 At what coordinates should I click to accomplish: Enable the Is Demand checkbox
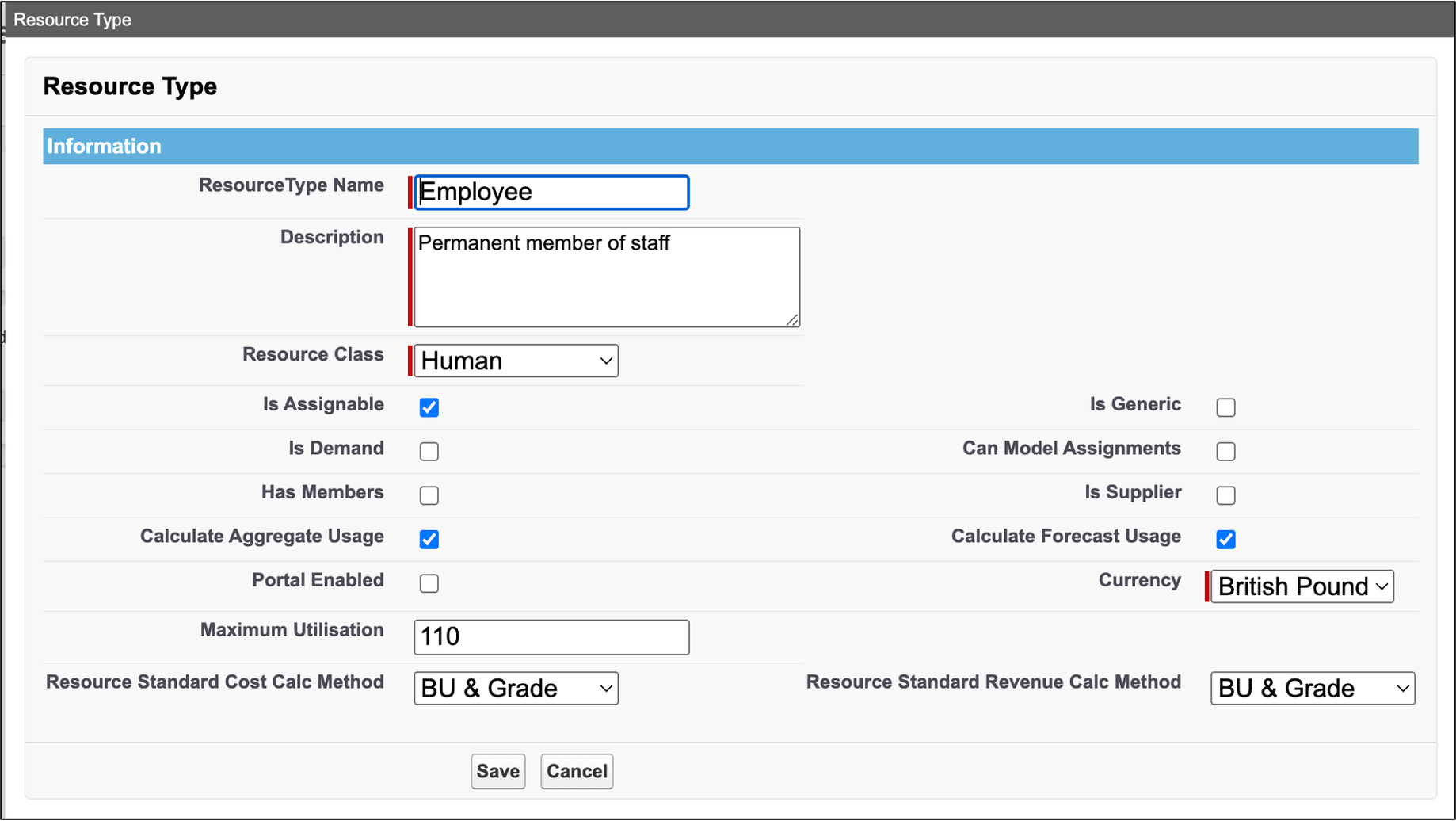429,452
